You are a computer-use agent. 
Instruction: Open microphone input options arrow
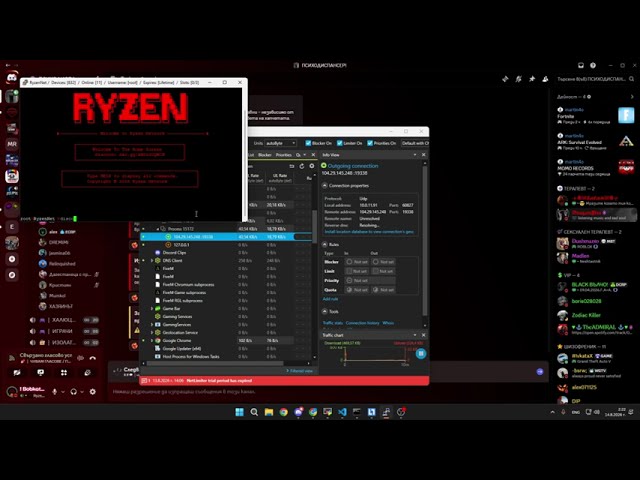click(63, 392)
